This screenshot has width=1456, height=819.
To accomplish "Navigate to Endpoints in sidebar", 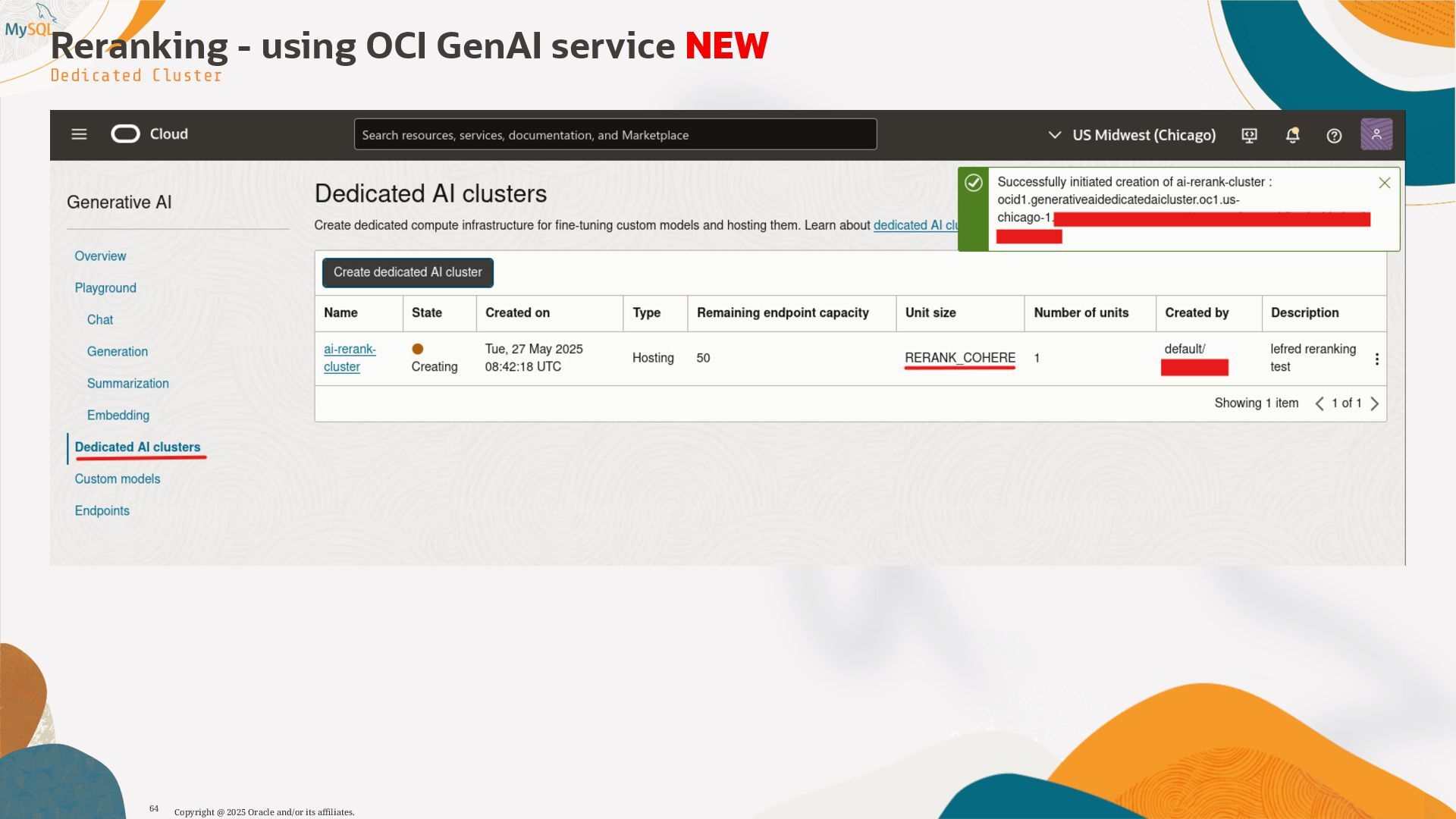I will 102,511.
